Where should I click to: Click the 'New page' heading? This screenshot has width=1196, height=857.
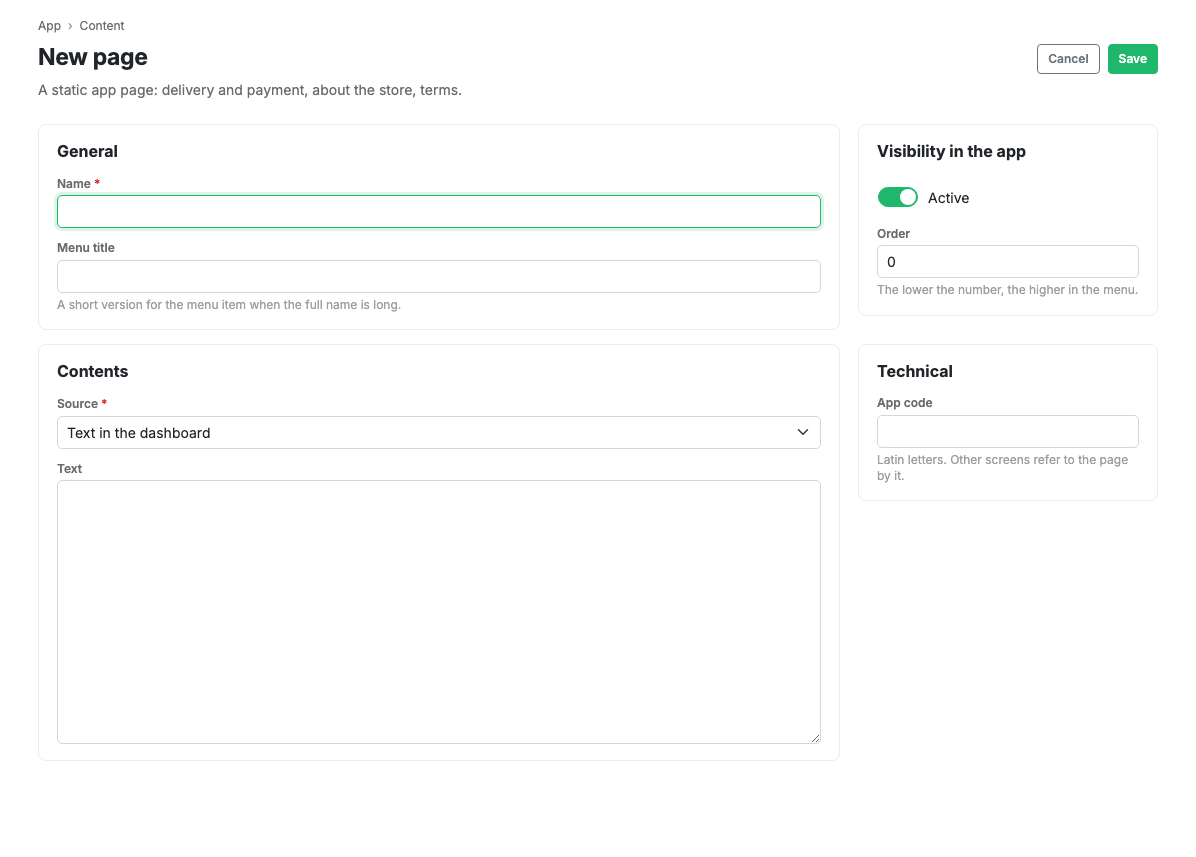[93, 57]
